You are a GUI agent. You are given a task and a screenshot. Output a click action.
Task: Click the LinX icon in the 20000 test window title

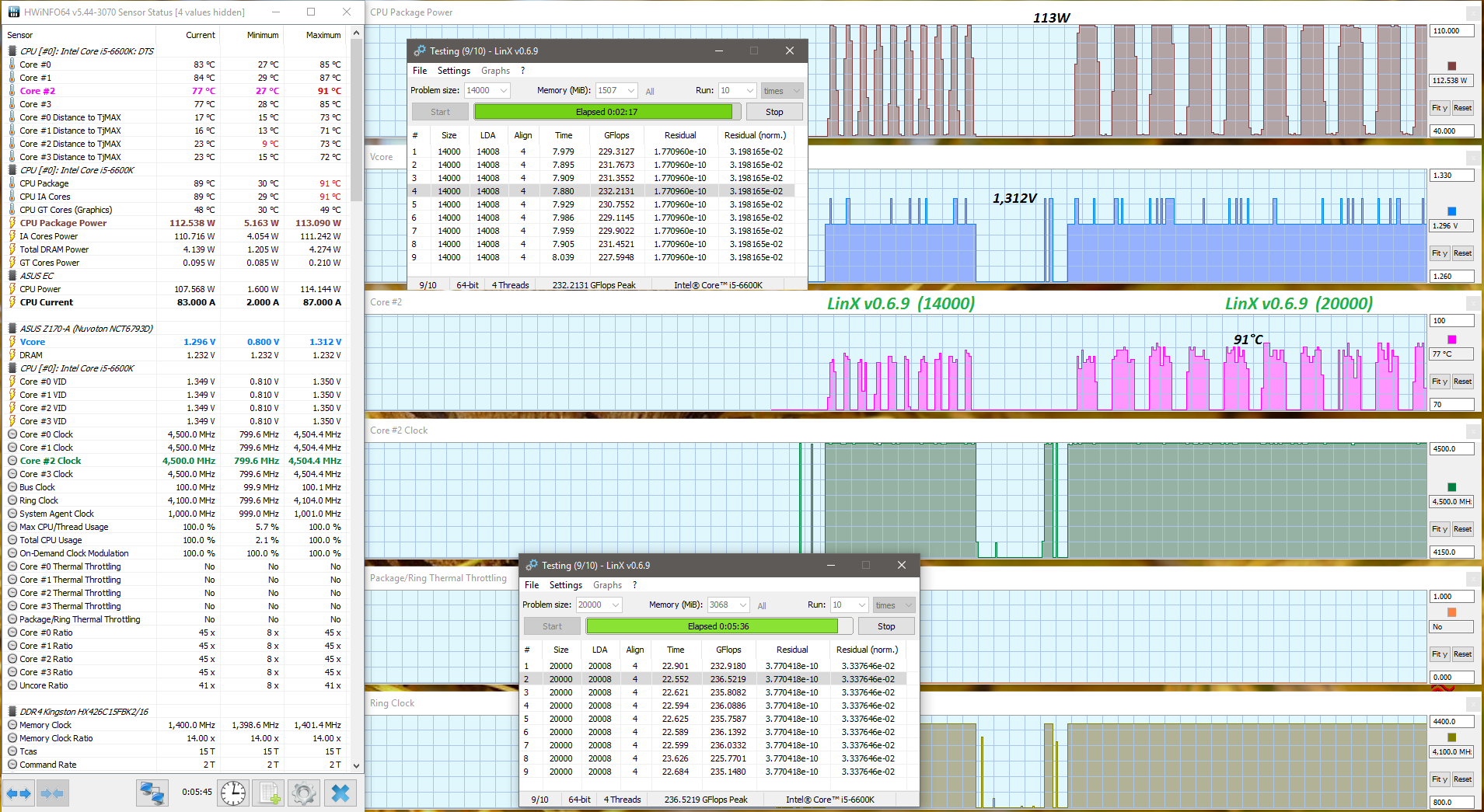coord(532,565)
